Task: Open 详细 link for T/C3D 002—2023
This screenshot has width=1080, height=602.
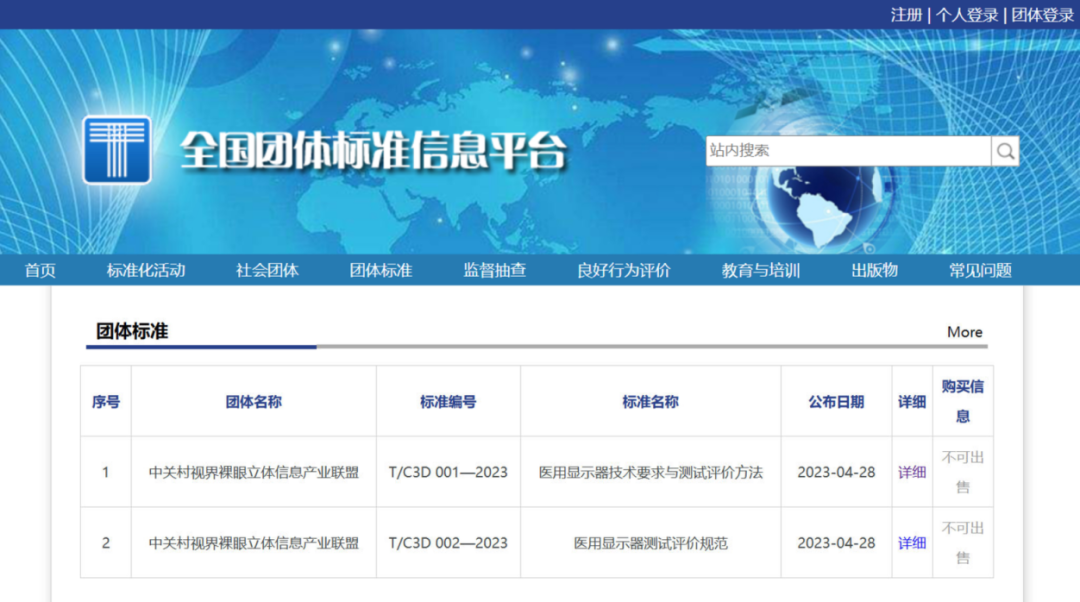Action: tap(912, 543)
